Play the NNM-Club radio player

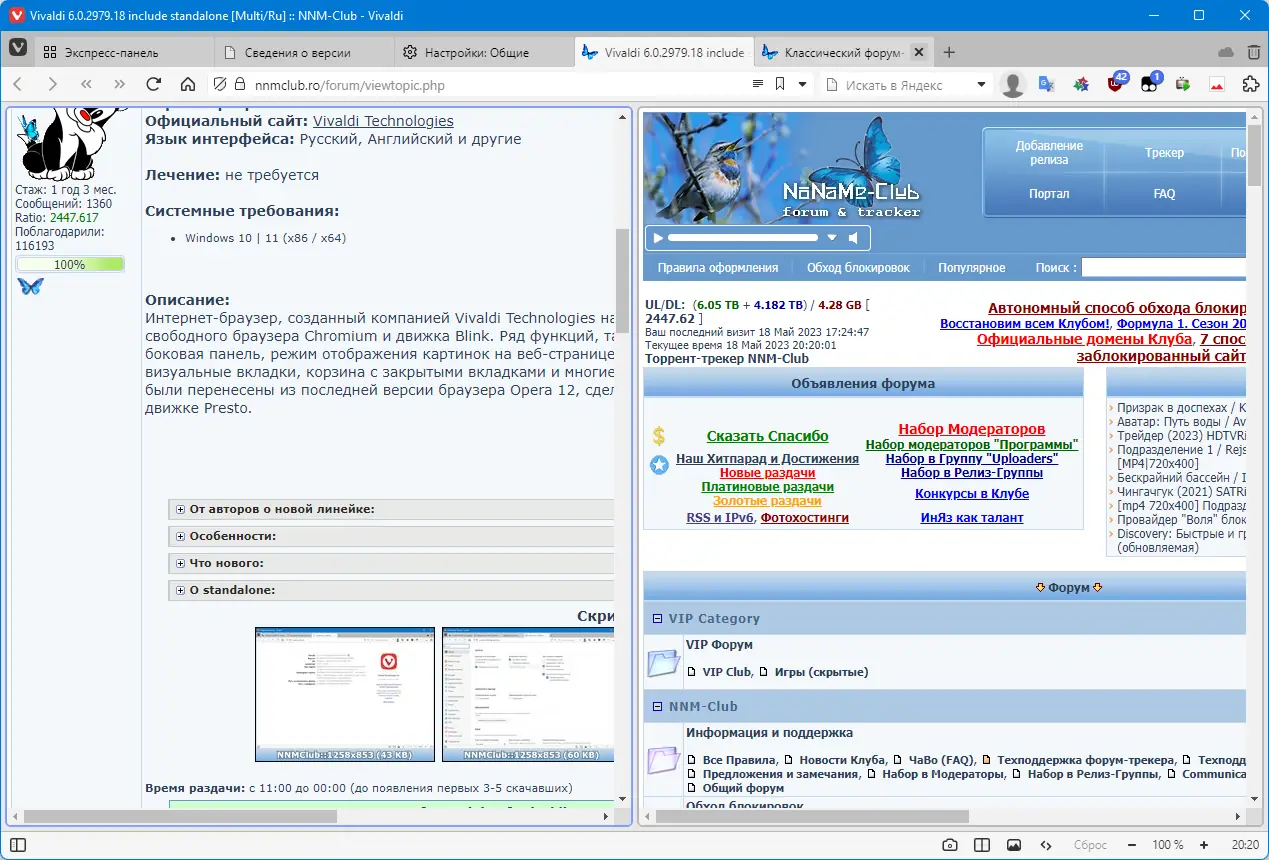657,238
